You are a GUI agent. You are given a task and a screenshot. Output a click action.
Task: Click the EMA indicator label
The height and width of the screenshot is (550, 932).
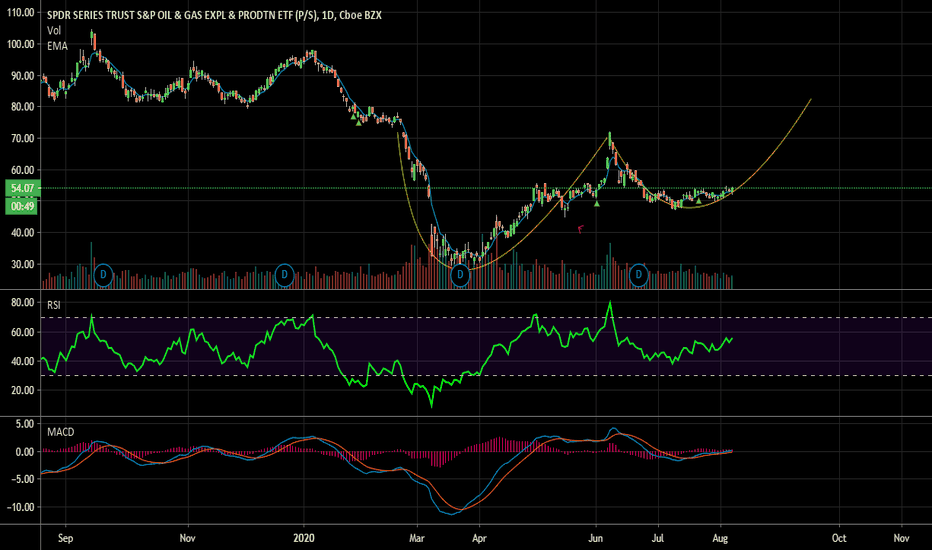click(58, 46)
